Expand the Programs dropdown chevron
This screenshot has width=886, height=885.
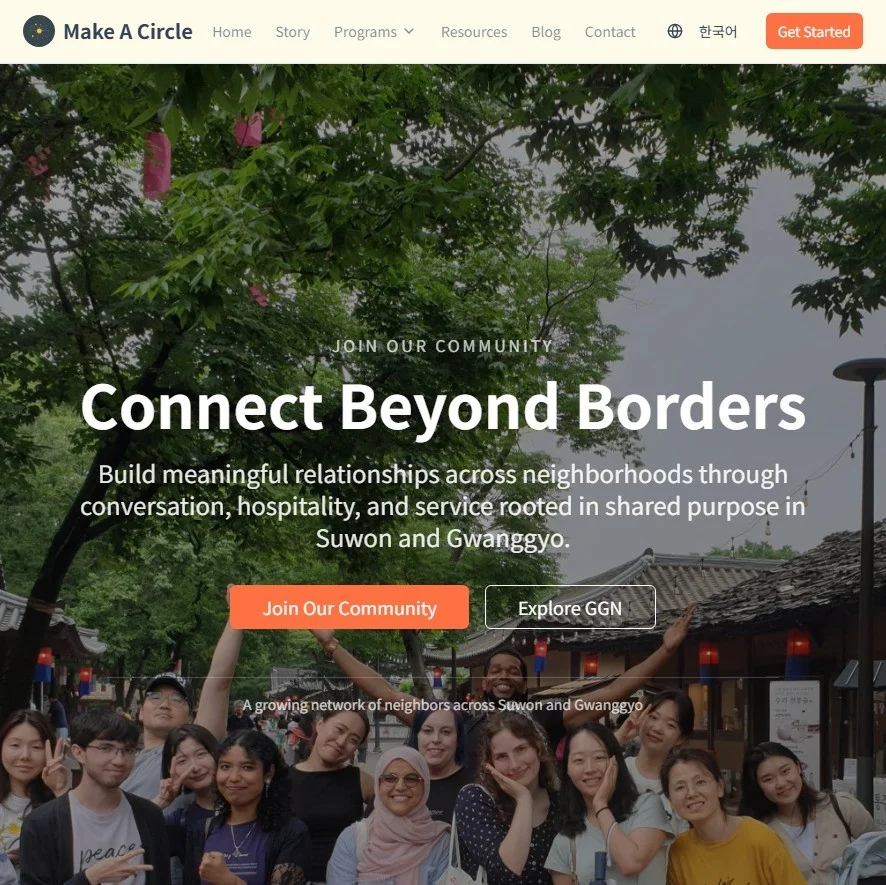point(409,31)
